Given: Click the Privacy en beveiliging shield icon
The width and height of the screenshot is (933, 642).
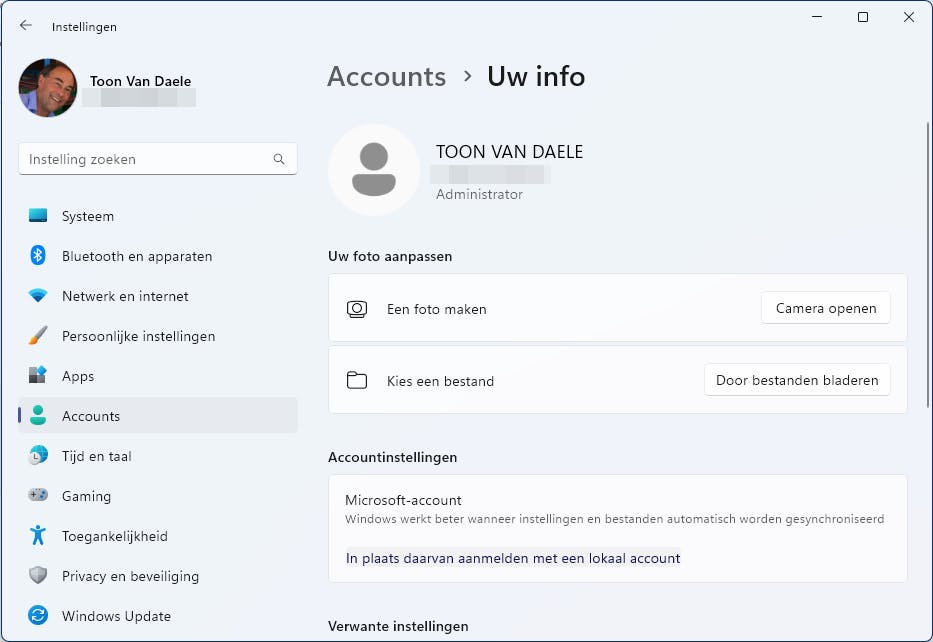Looking at the screenshot, I should pyautogui.click(x=38, y=576).
